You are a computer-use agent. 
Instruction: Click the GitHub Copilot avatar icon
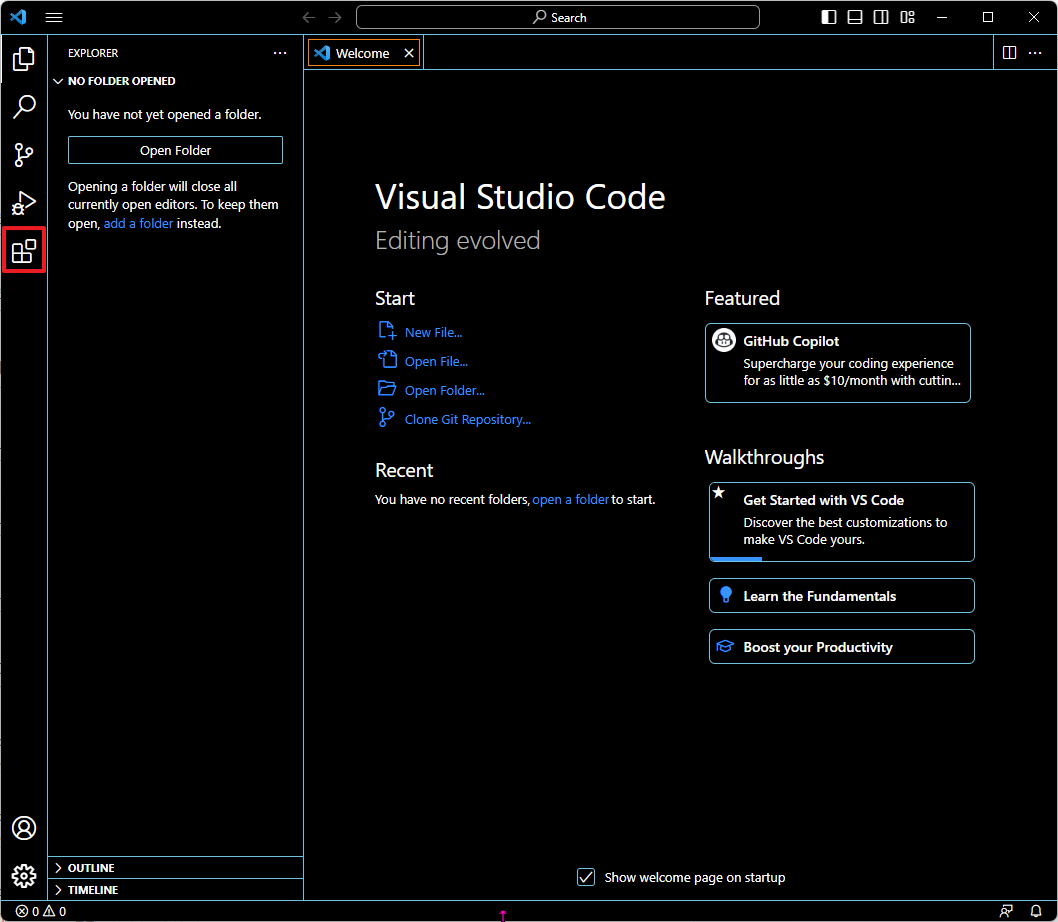[x=723, y=340]
